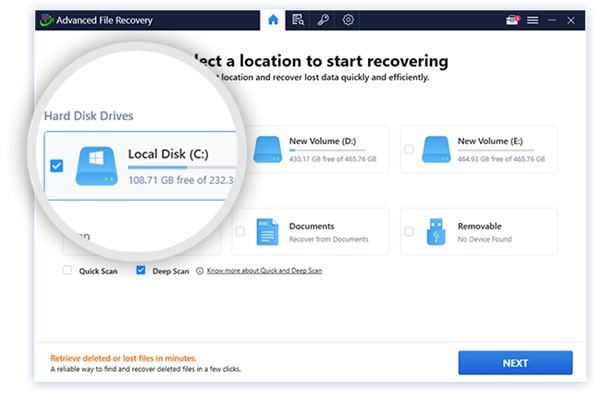The width and height of the screenshot is (602, 393).
Task: Click the New Volume (E:) drive icon
Action: point(436,149)
